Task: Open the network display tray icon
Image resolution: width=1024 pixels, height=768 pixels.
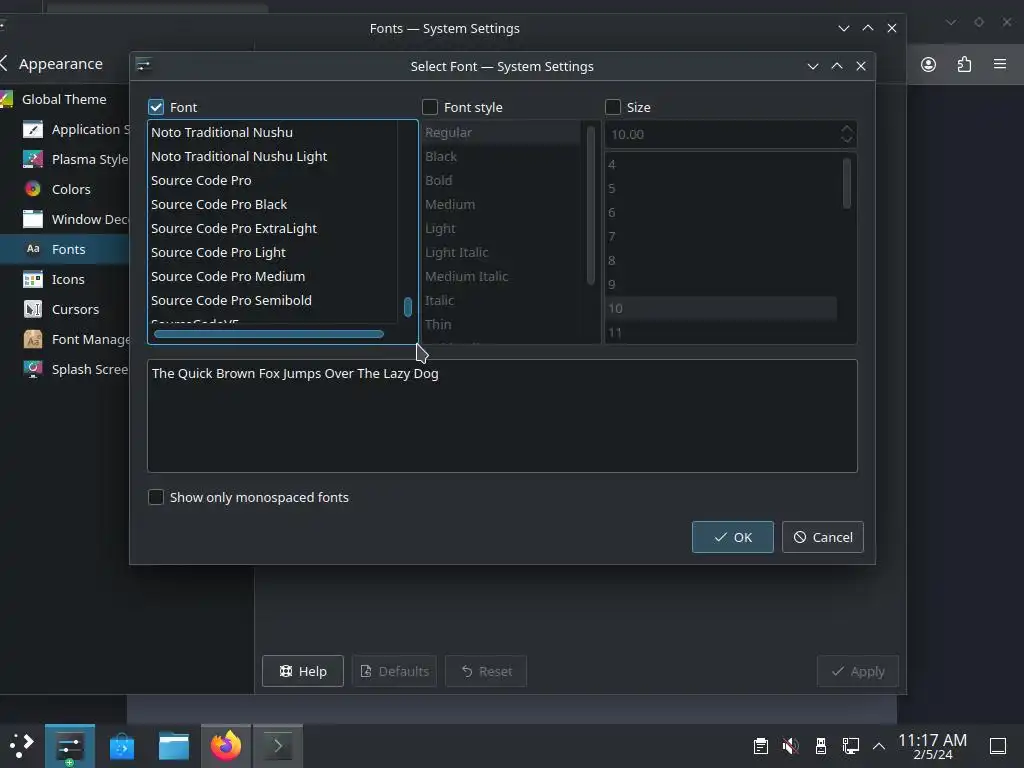Action: pyautogui.click(x=851, y=746)
